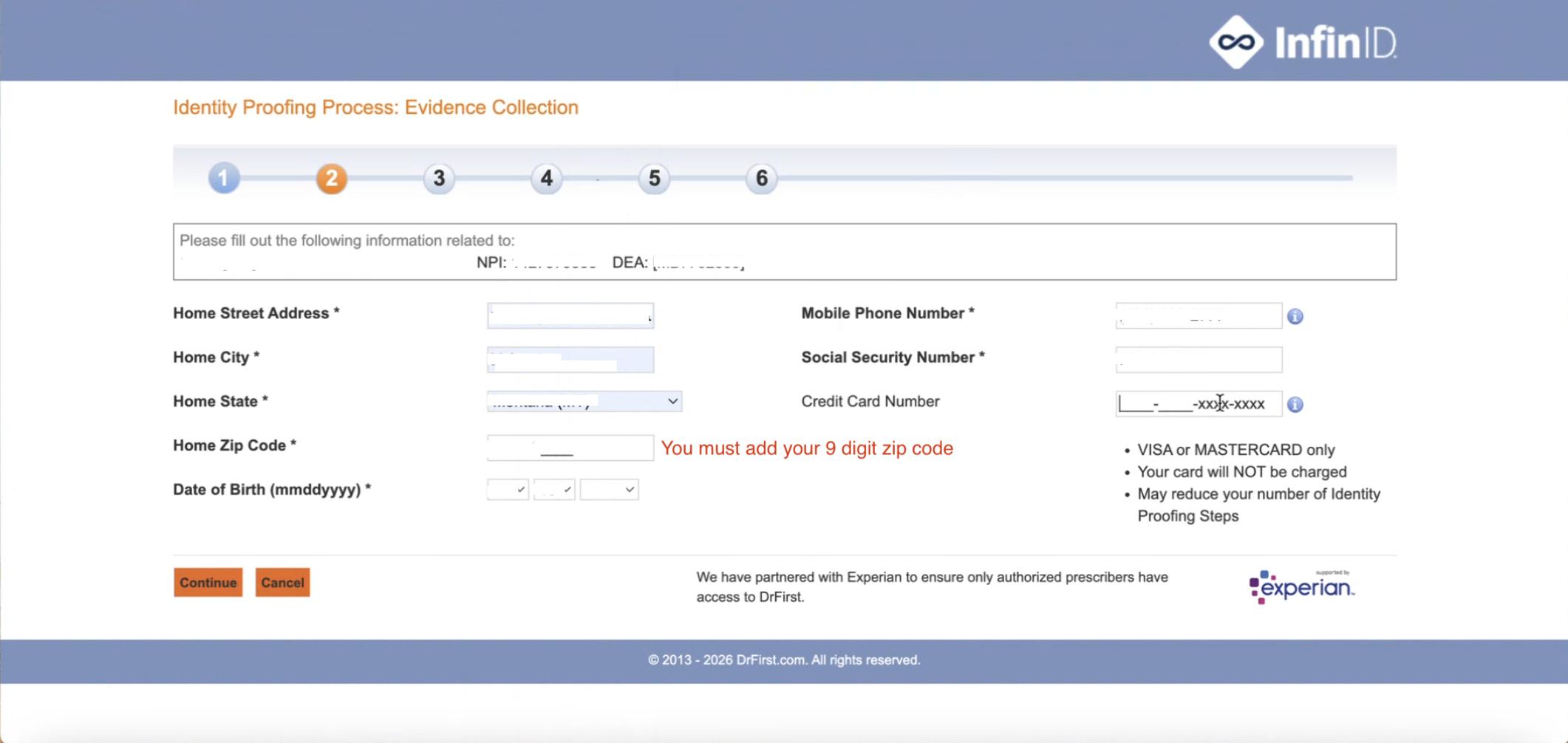This screenshot has width=1568, height=743.
Task: Click the Mobile Phone Number info icon
Action: (x=1295, y=316)
